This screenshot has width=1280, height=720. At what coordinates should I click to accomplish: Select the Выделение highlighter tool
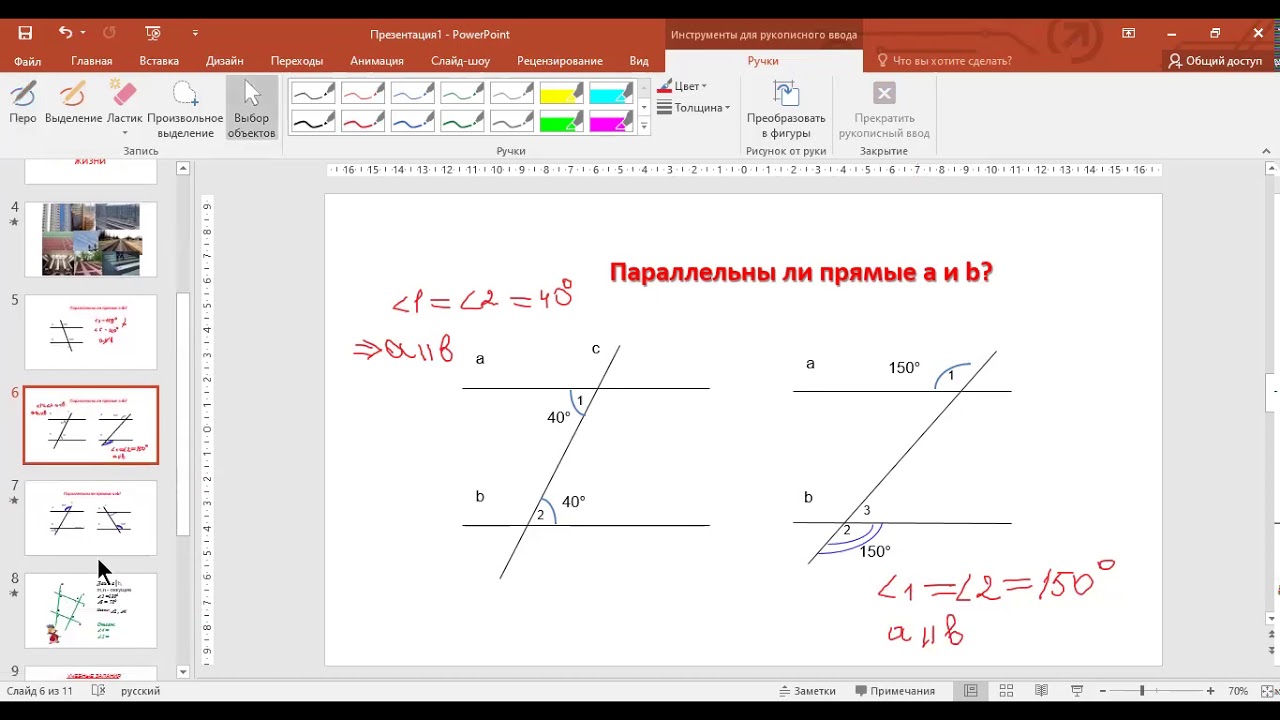pyautogui.click(x=73, y=103)
